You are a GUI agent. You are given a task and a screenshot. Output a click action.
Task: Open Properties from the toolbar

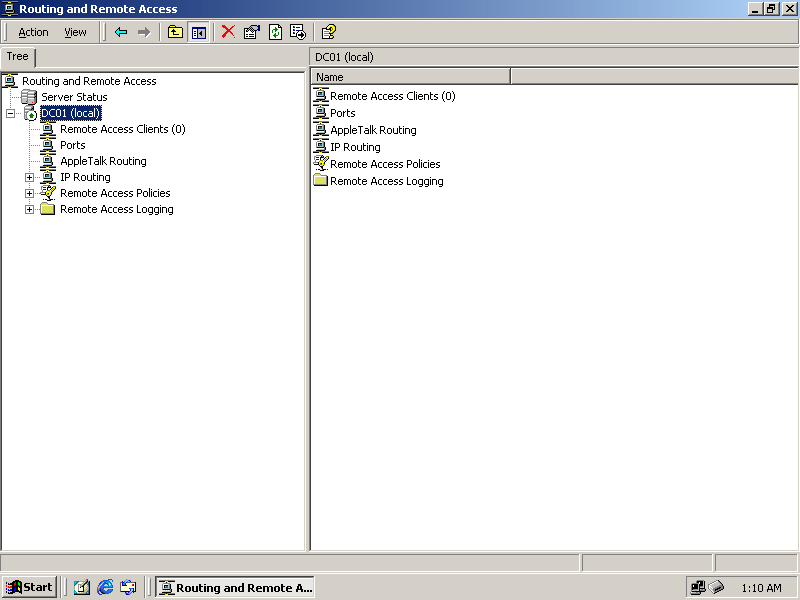251,32
